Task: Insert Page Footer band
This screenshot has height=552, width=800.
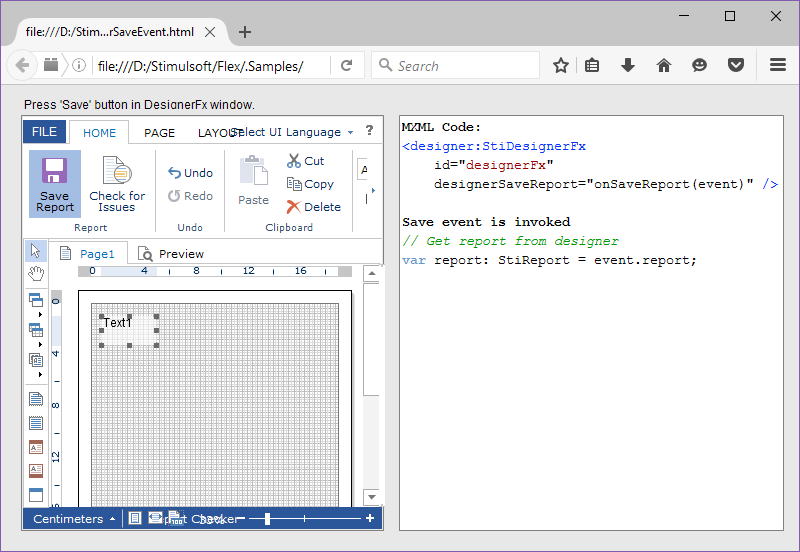Action: (36, 470)
